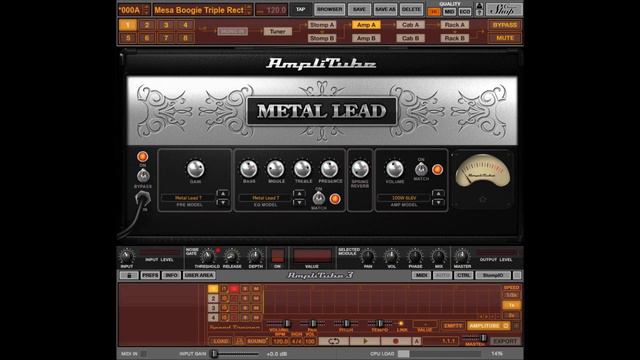This screenshot has height=360, width=640.
Task: Set quality to ECO
Action: 465,12
